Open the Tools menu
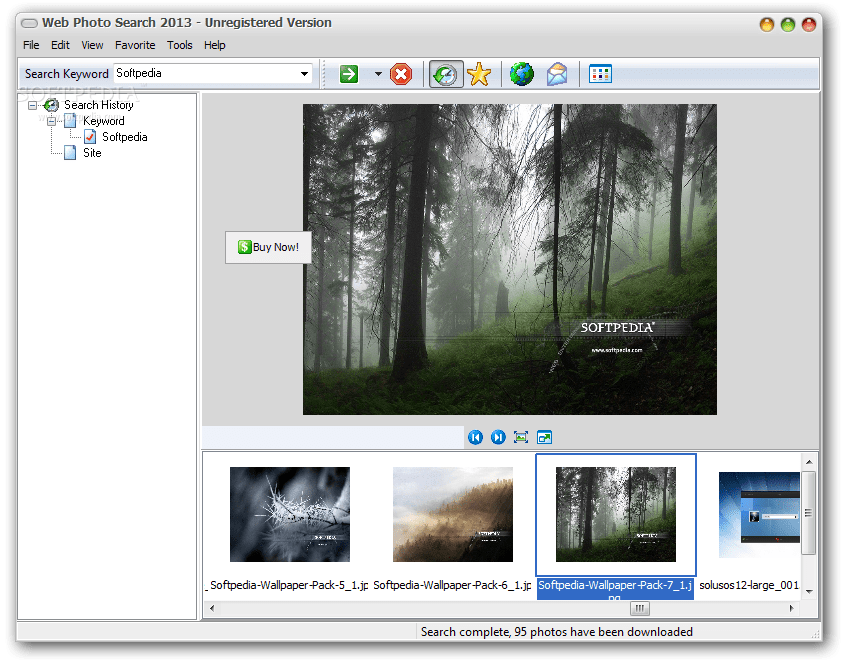 click(180, 45)
